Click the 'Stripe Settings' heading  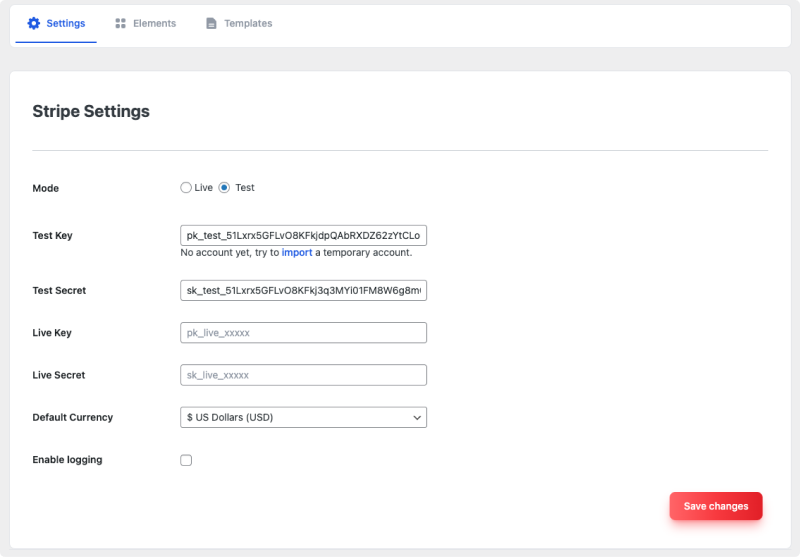pos(91,111)
